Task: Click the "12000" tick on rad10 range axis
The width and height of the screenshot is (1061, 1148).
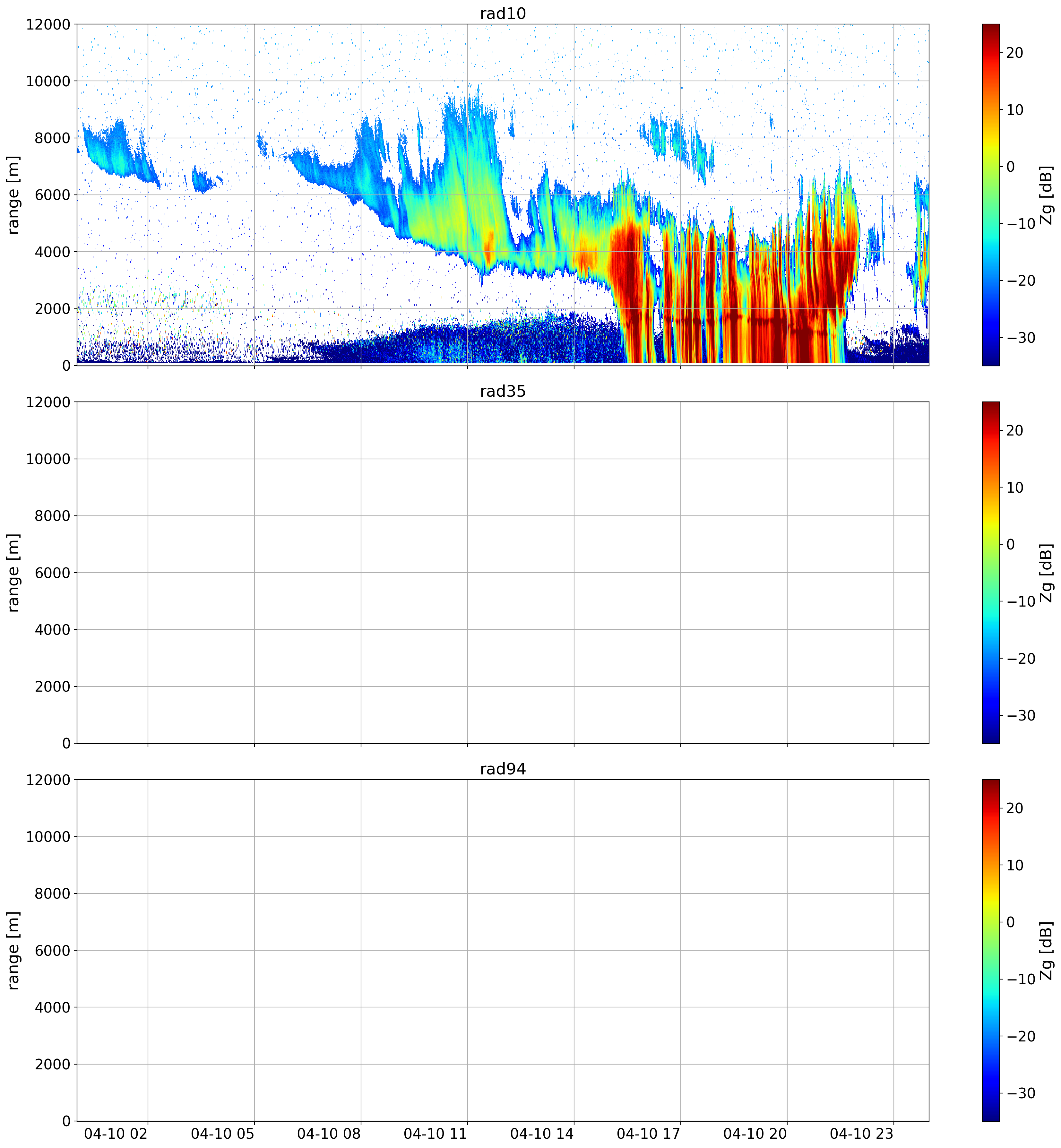Action: tap(48, 25)
